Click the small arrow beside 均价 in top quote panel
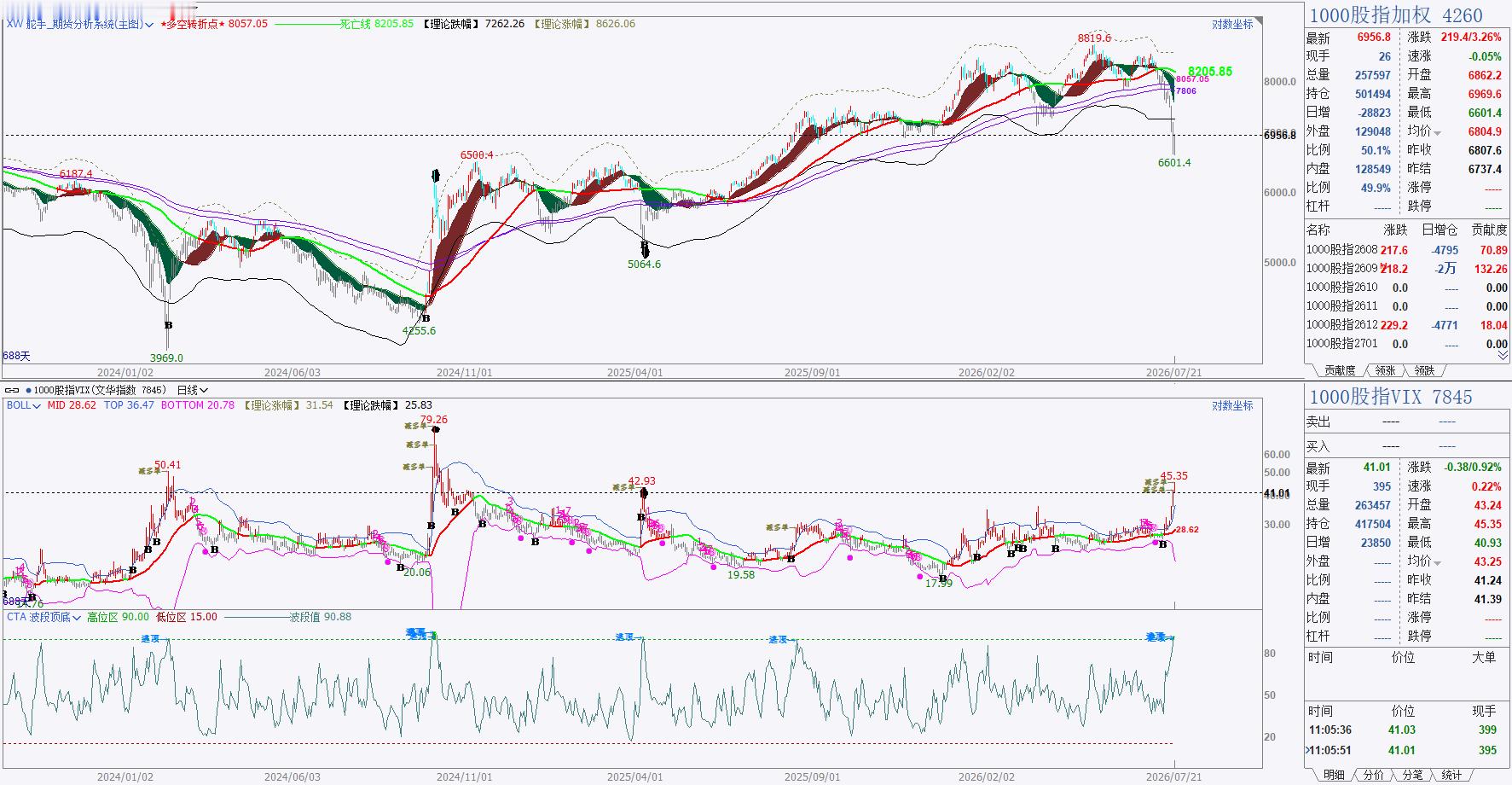Image resolution: width=1512 pixels, height=785 pixels. click(x=1437, y=133)
